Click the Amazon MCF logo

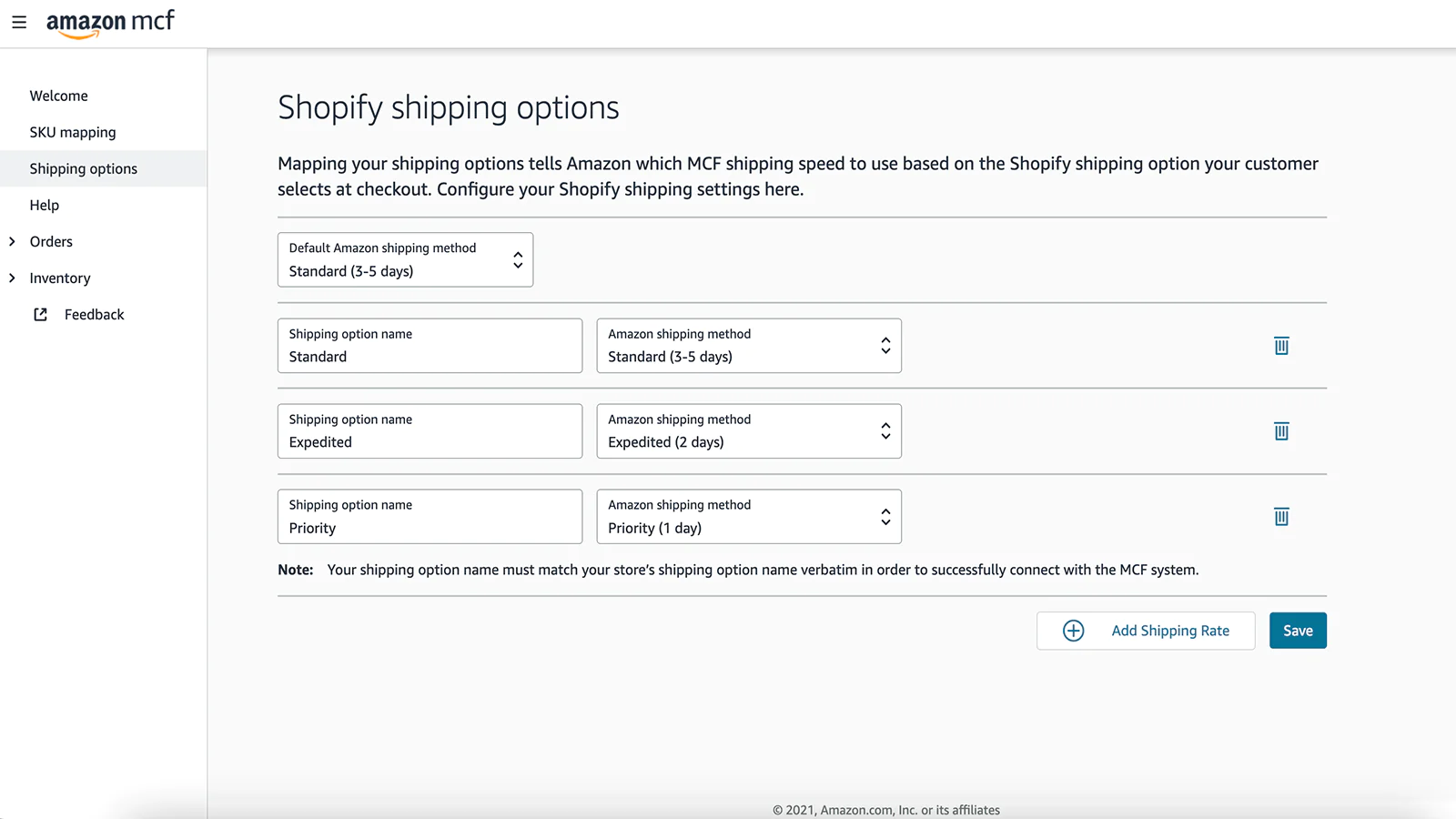point(110,24)
